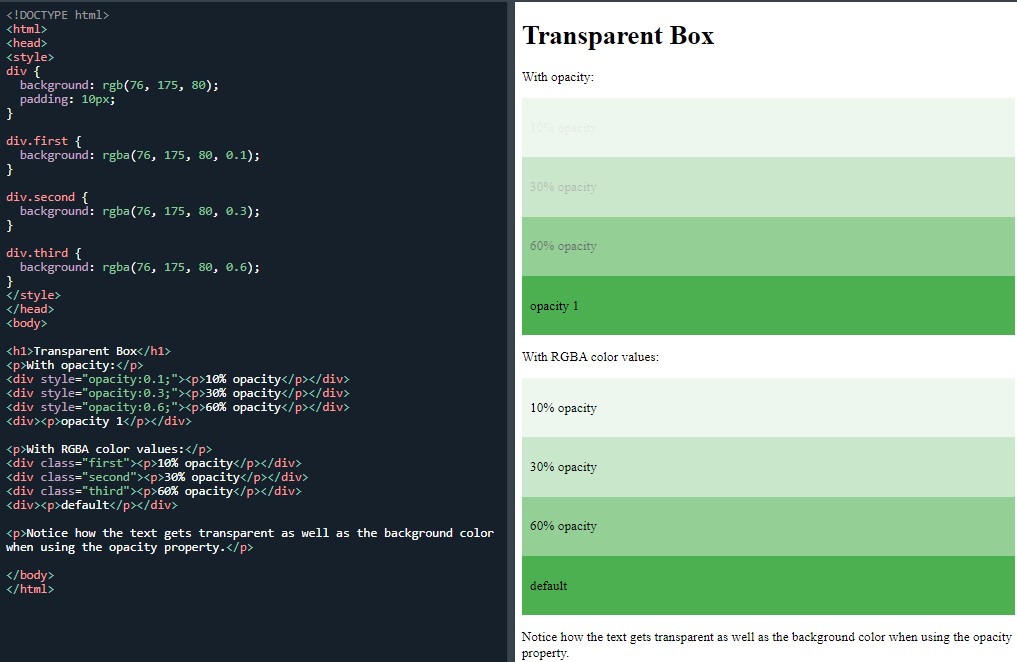Screen dimensions: 1017x662
Task: Select the opacity:0.6 inline style
Action: coord(128,406)
